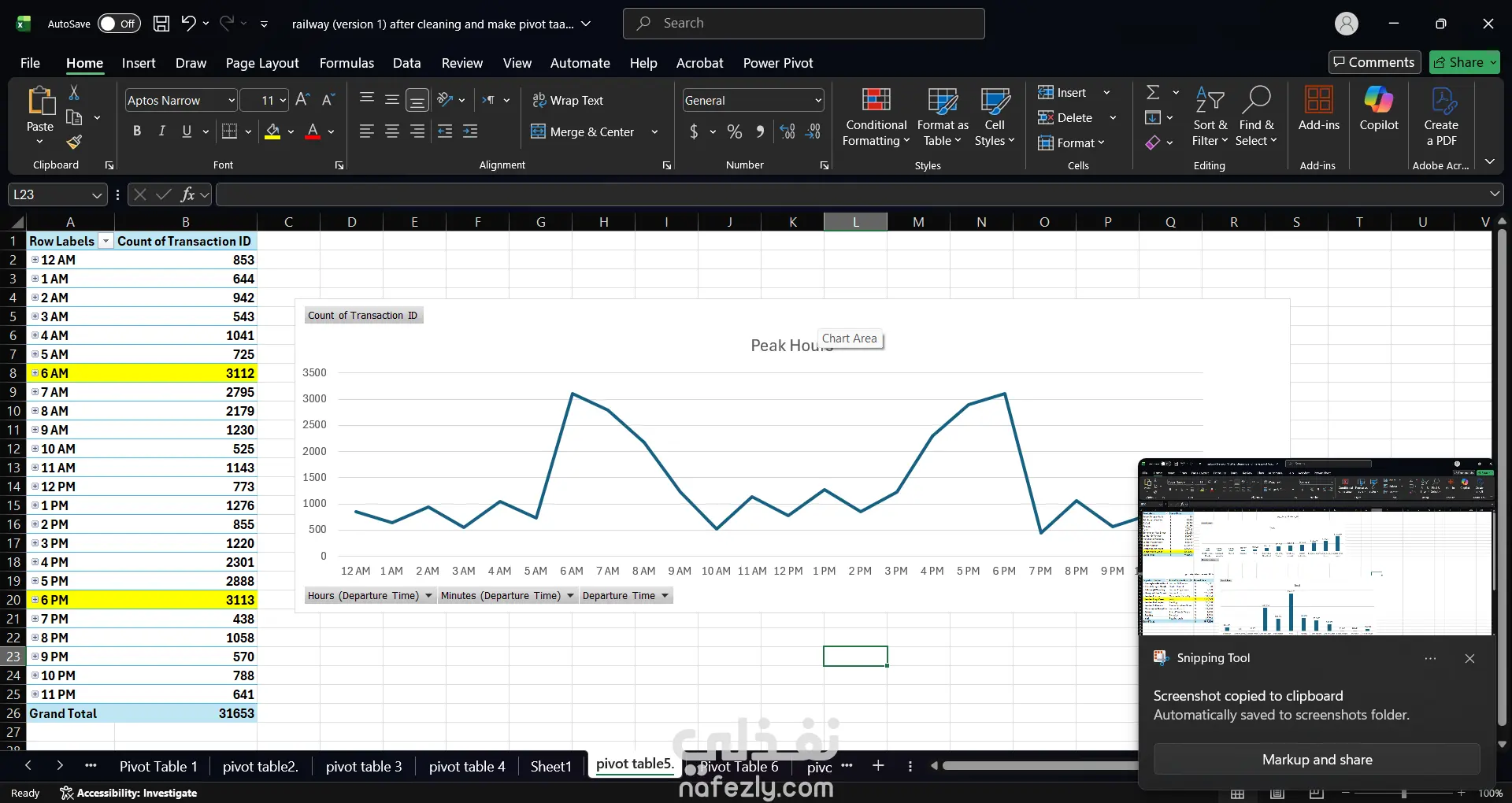The width and height of the screenshot is (1512, 803).
Task: Open the Name Box dropdown arrow
Action: pyautogui.click(x=97, y=194)
